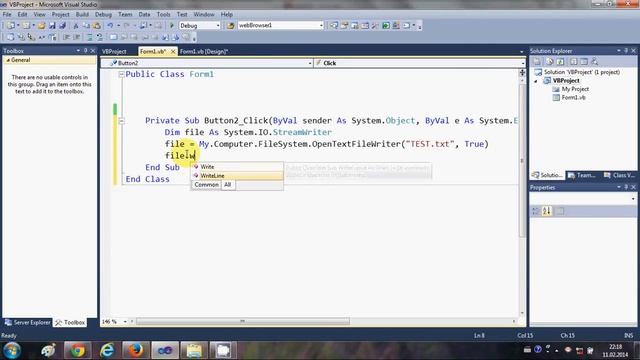This screenshot has height=360, width=640.
Task: Click the Open File folder icon in toolbar
Action: (41, 25)
